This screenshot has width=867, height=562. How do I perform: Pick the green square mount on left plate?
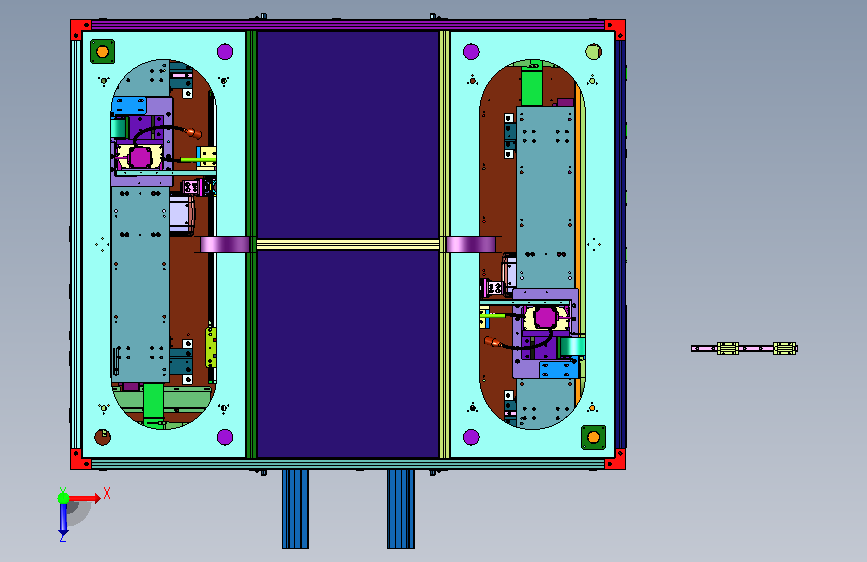click(x=102, y=51)
